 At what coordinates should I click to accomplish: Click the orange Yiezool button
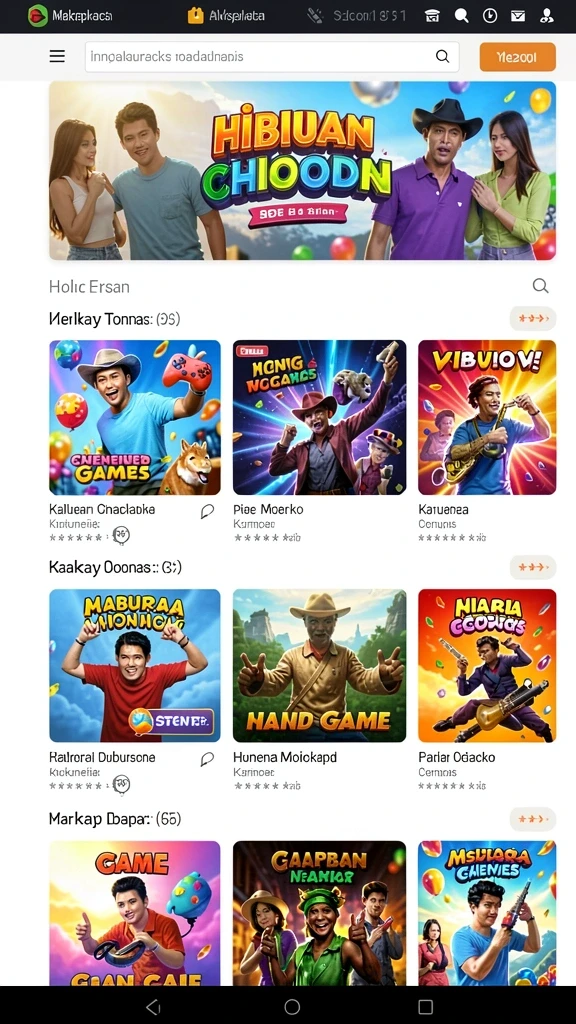point(517,57)
